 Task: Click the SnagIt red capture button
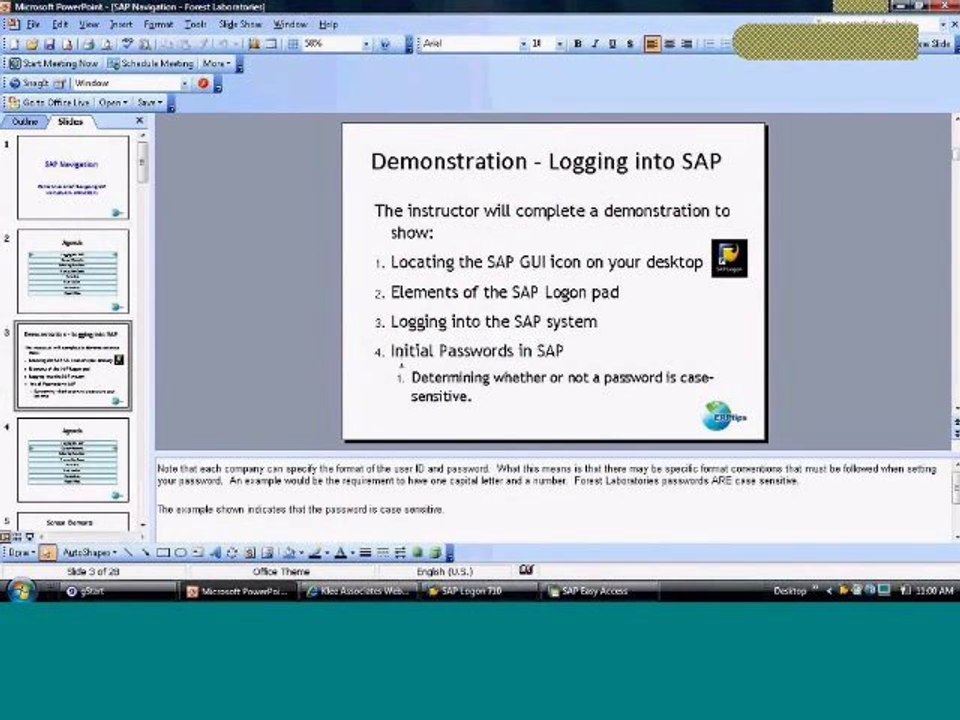(203, 83)
